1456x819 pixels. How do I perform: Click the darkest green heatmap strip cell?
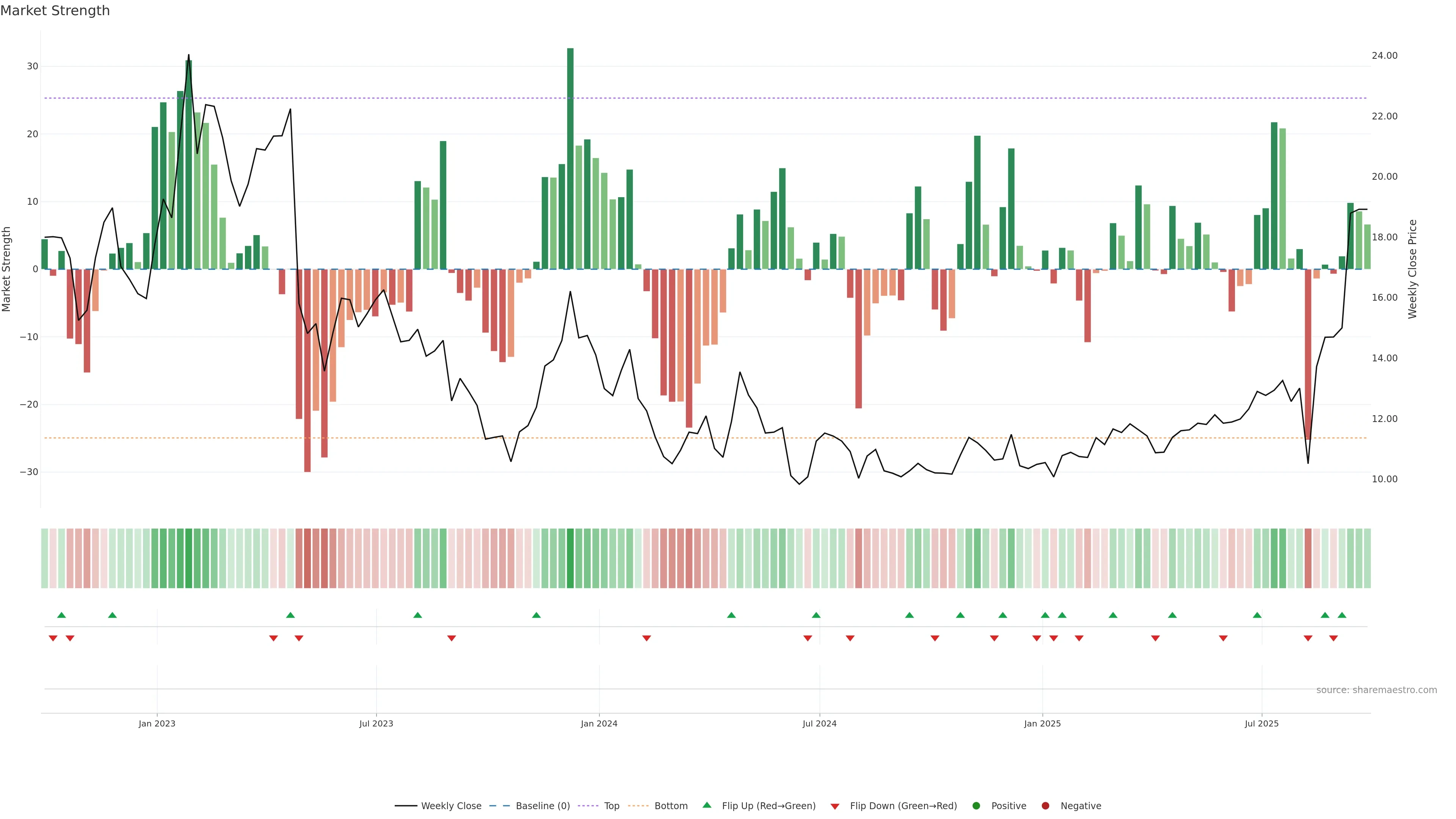[x=570, y=559]
